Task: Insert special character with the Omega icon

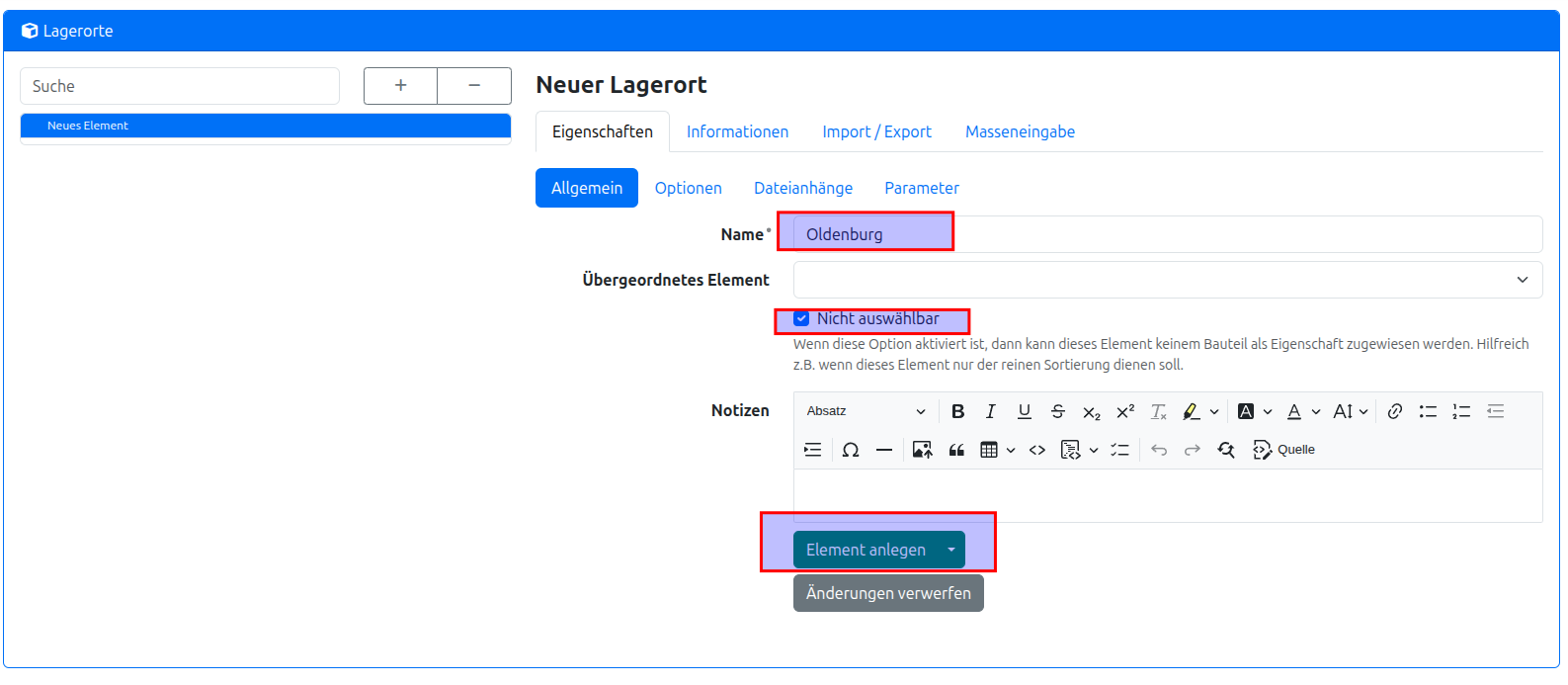Action: coord(850,451)
